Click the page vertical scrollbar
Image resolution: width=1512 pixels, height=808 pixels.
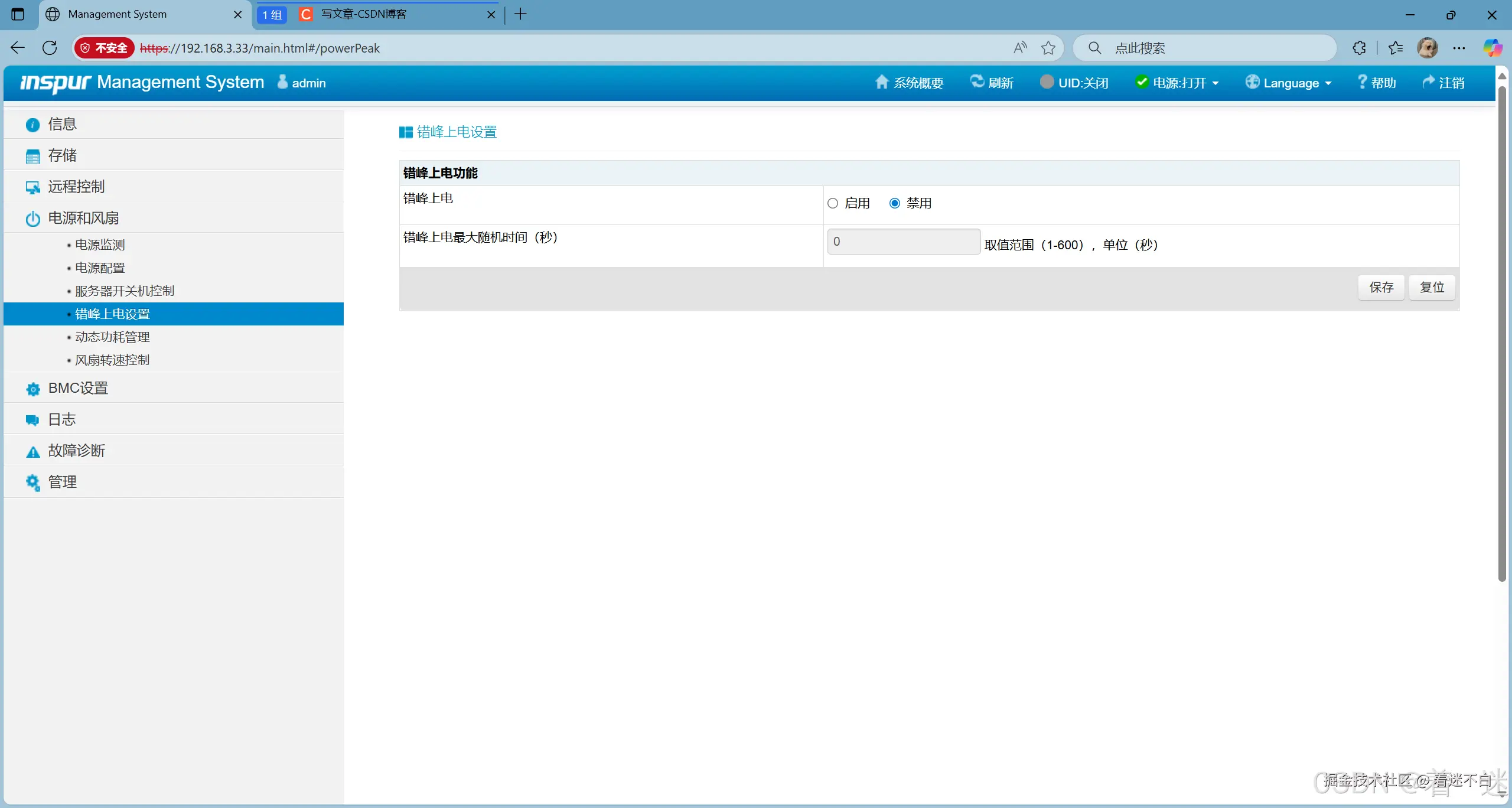click(1502, 331)
